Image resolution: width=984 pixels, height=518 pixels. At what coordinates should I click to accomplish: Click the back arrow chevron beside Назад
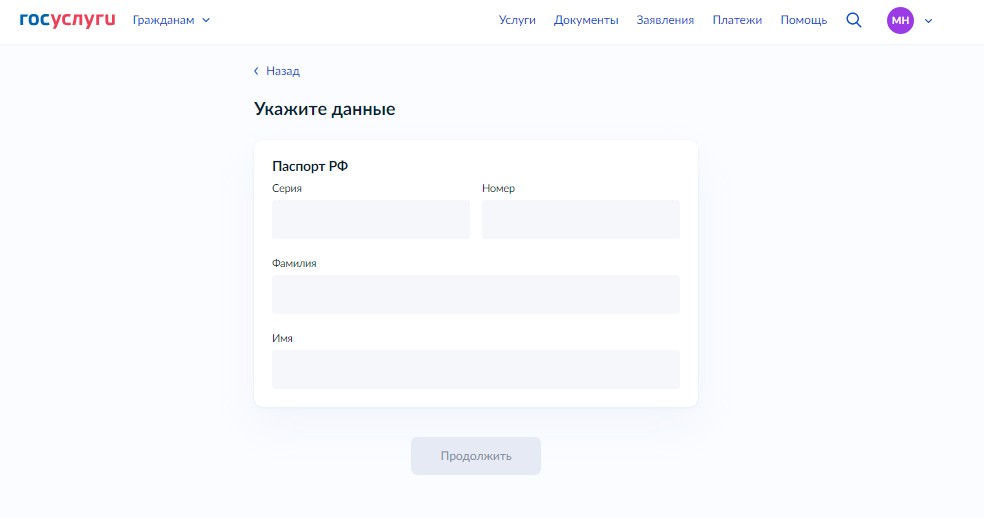[x=256, y=71]
